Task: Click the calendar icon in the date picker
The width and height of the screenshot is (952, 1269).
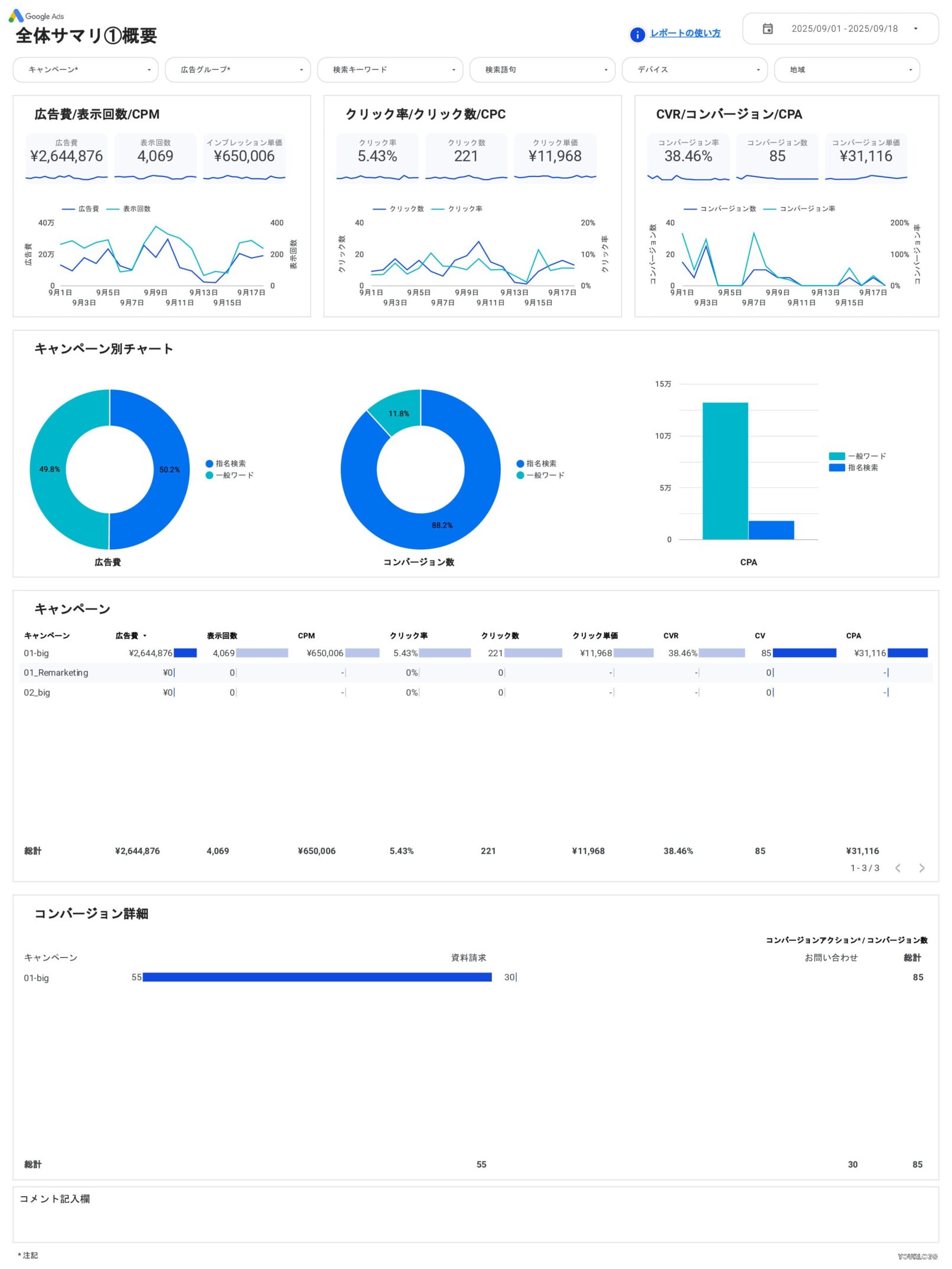Action: pos(768,29)
